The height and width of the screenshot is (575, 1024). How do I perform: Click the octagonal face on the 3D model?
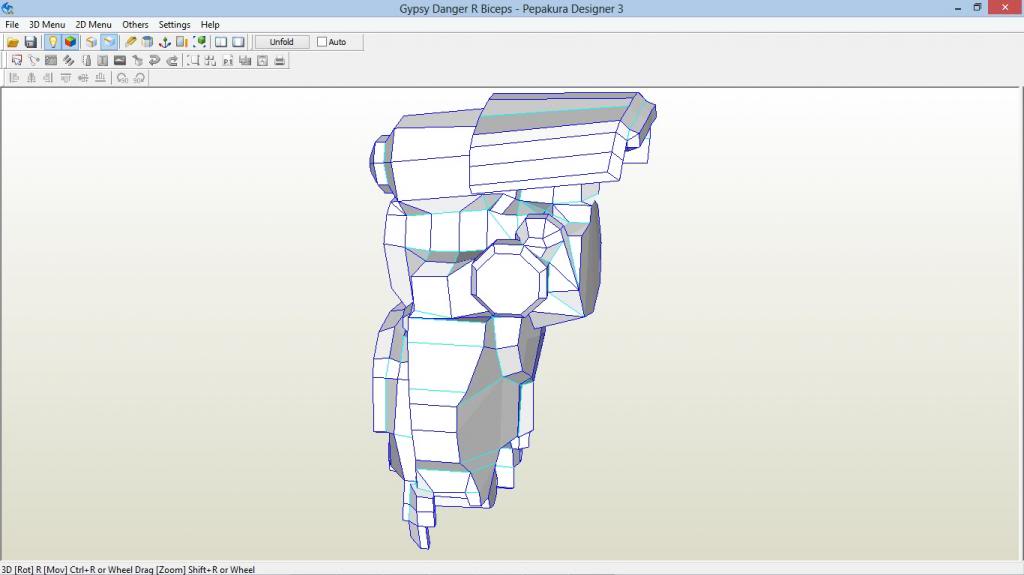(509, 282)
